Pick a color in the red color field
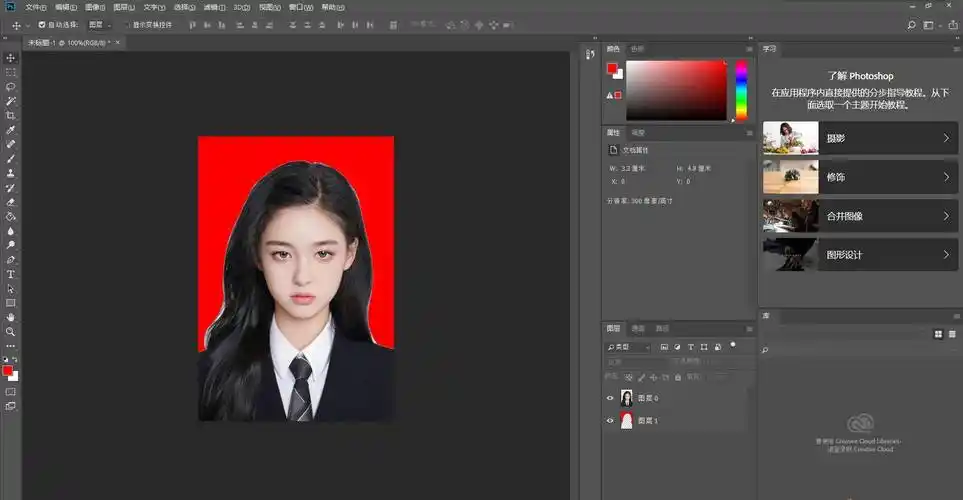This screenshot has height=500, width=963. click(x=676, y=90)
